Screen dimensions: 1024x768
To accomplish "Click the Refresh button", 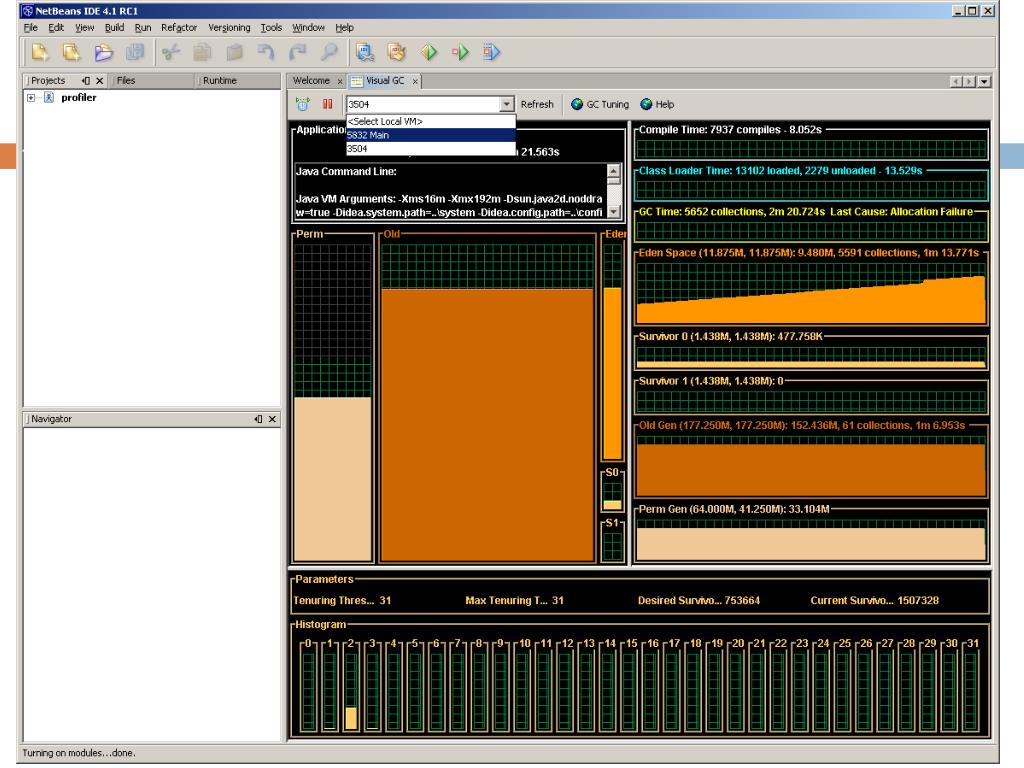I will 537,104.
